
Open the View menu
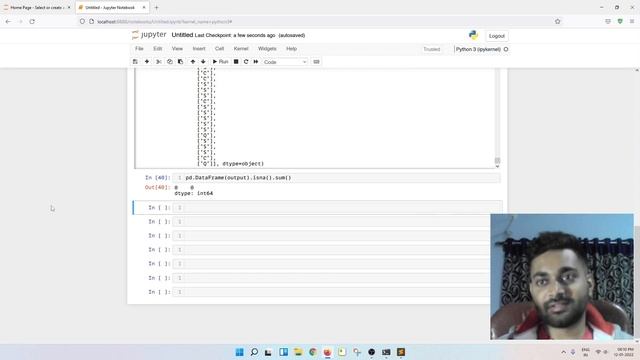[x=177, y=49]
